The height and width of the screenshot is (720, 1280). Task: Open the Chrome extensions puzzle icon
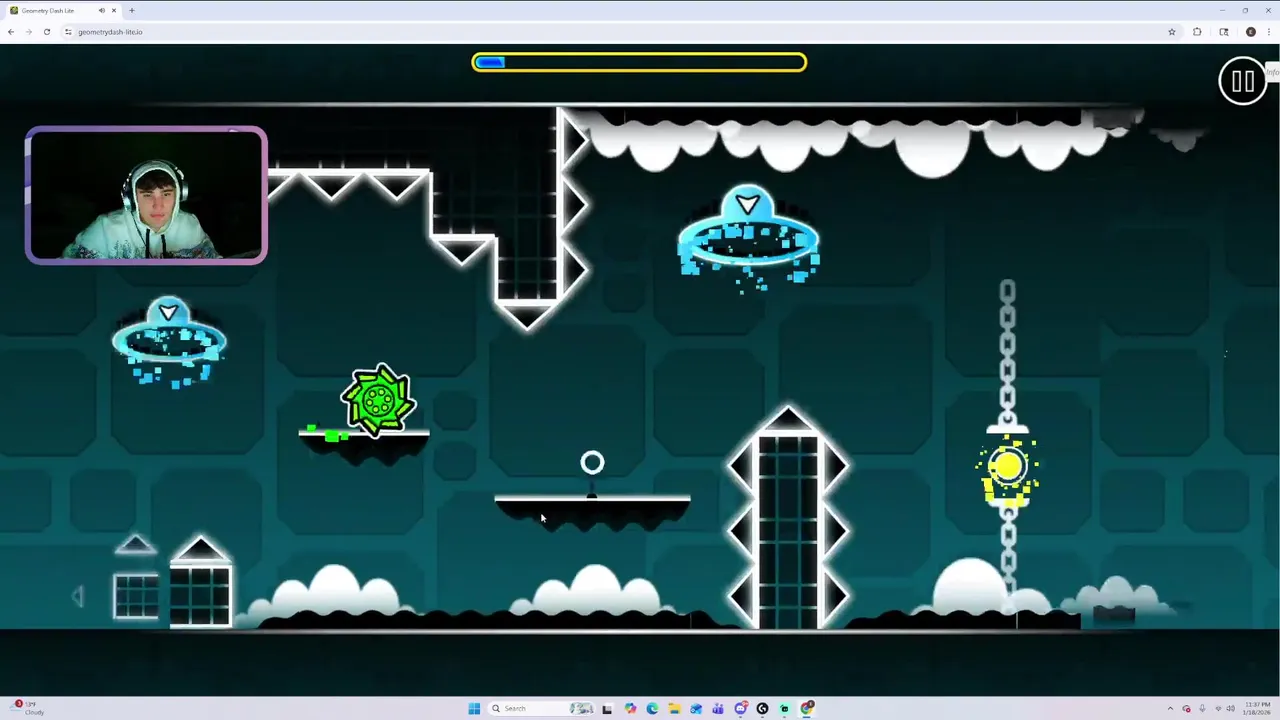(1197, 32)
